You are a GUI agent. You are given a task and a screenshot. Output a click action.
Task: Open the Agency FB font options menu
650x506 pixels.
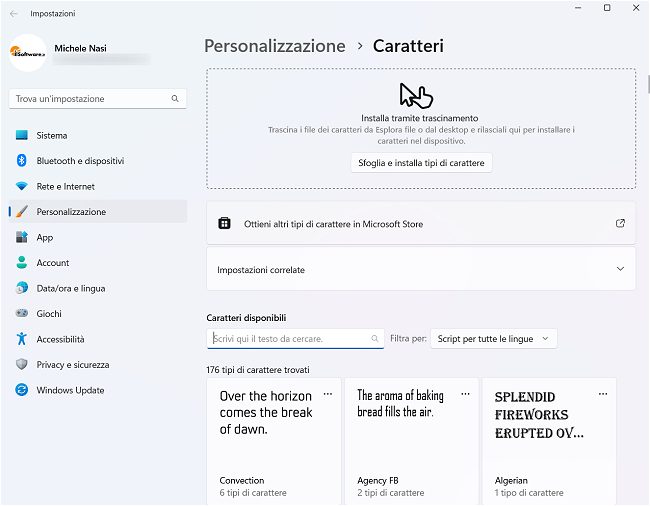coord(466,394)
